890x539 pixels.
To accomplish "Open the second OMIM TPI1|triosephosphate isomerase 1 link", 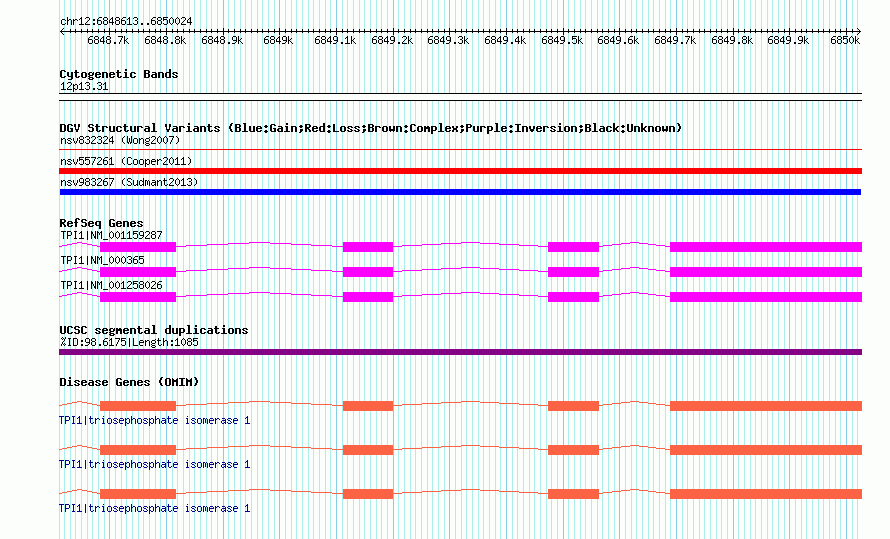I will click(x=154, y=464).
